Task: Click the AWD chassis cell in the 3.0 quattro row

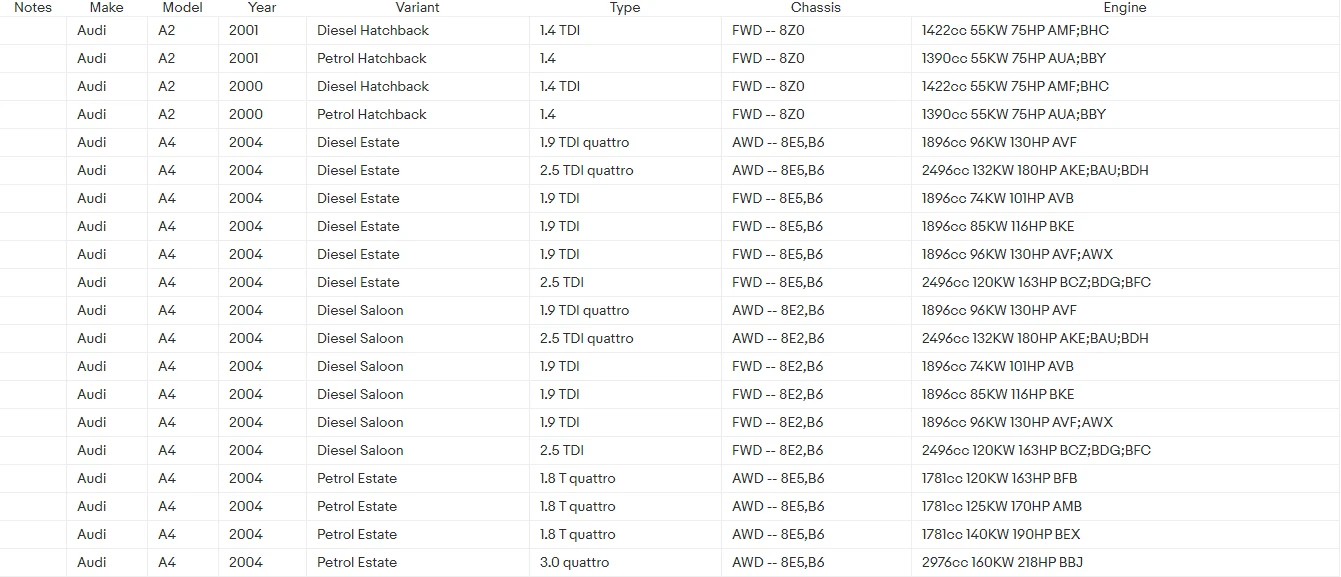Action: coord(778,562)
